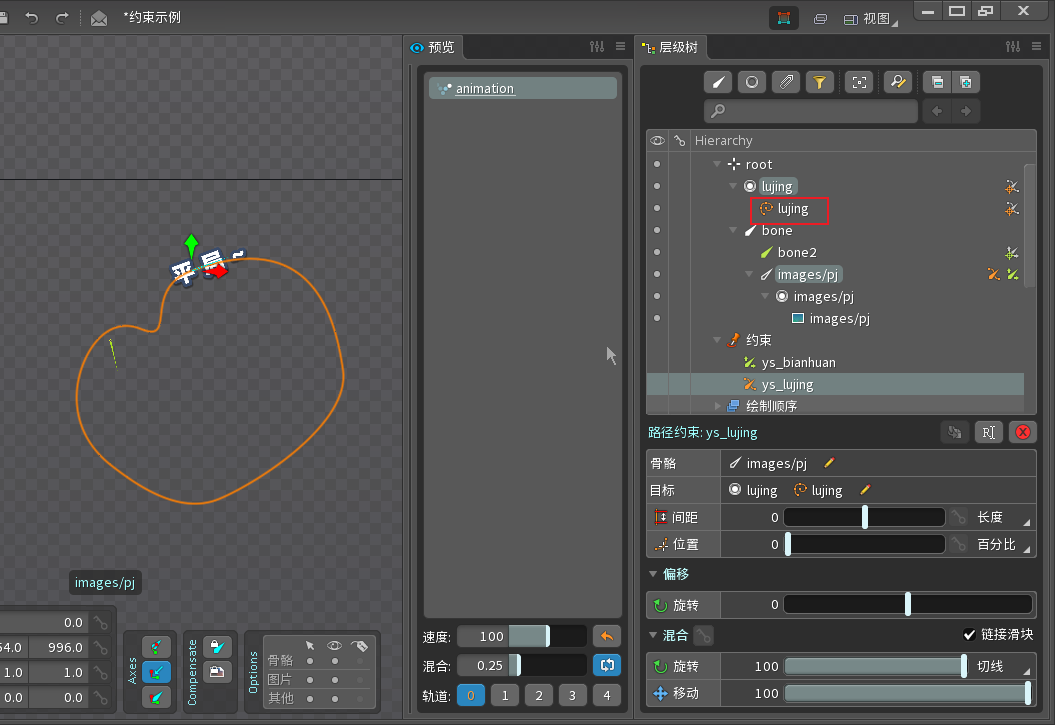The height and width of the screenshot is (725, 1055).
Task: Collapse the 偏移 offset section
Action: click(653, 574)
